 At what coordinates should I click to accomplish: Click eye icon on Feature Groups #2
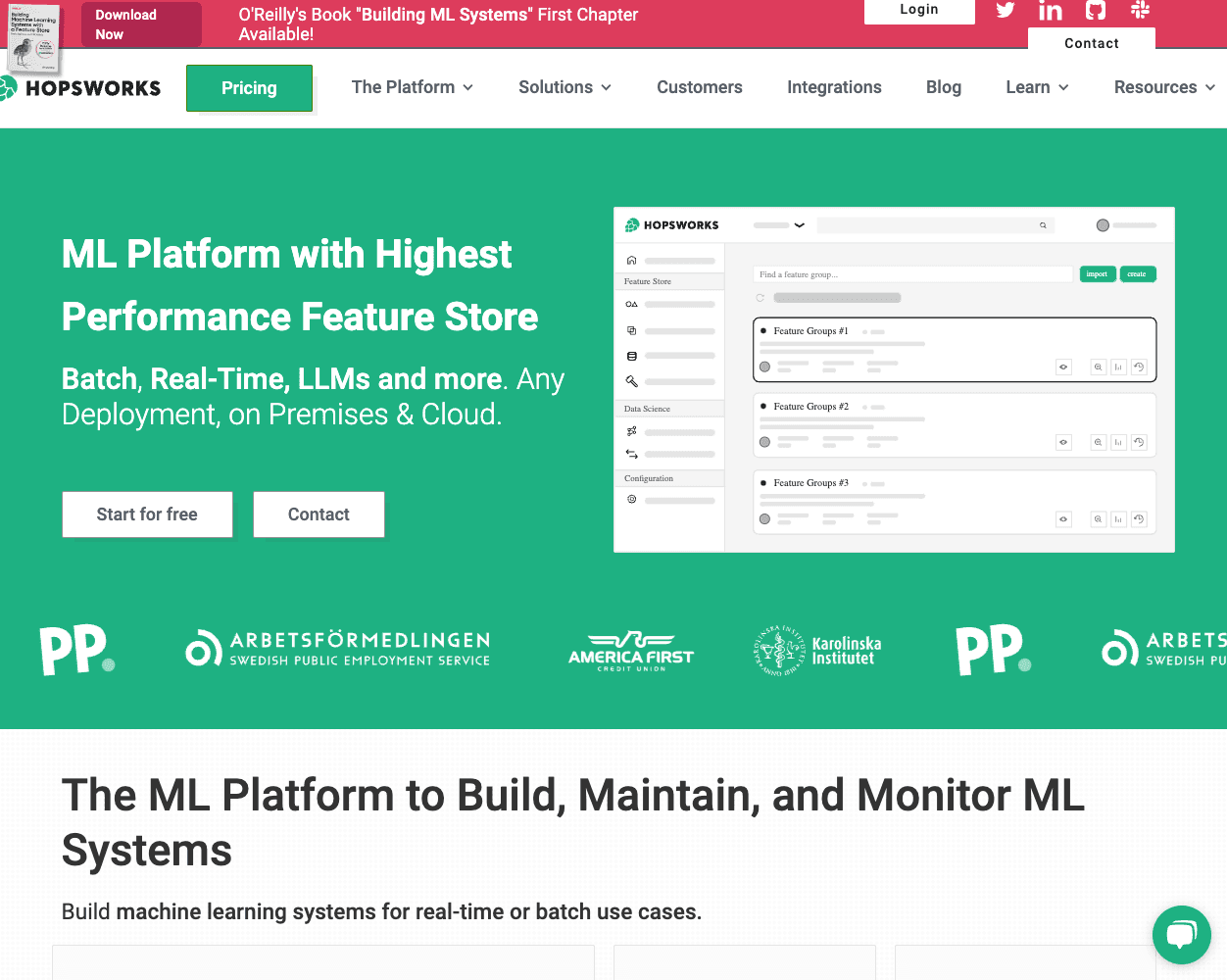1063,442
